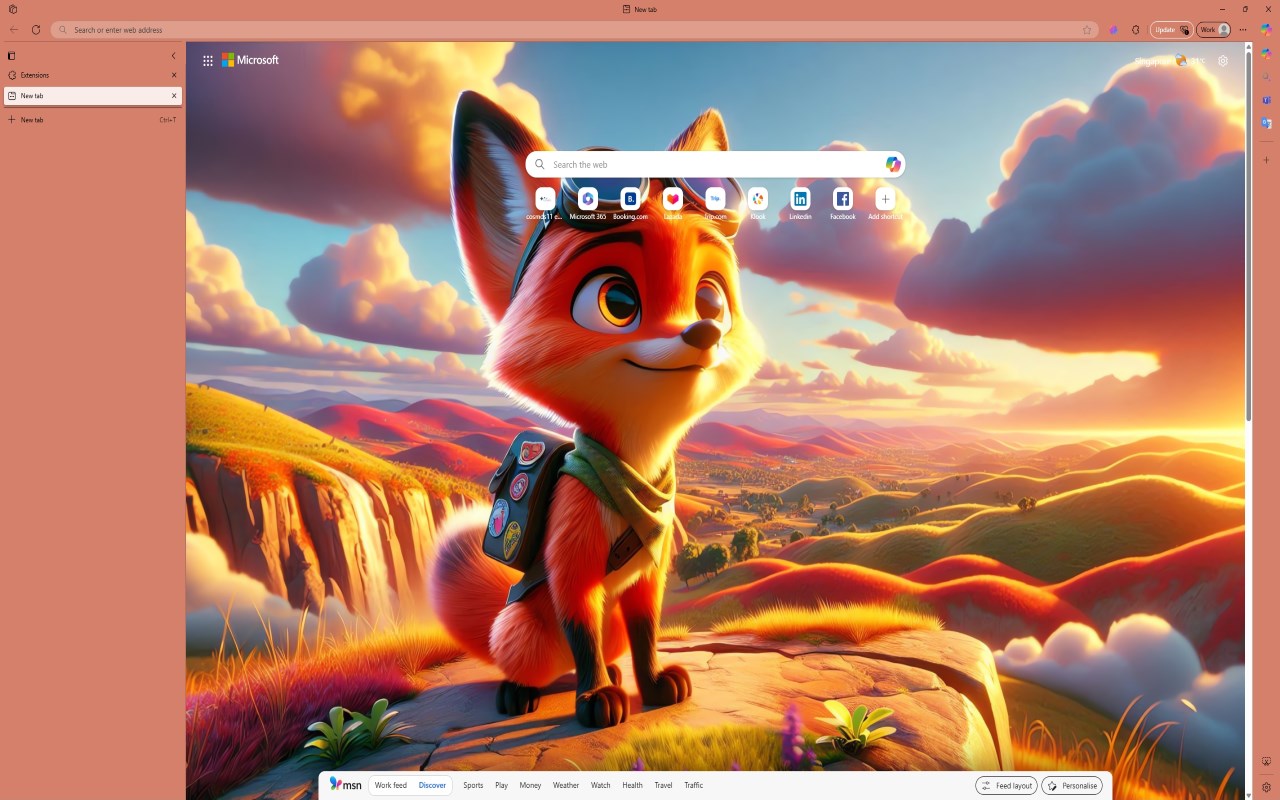Open the Weather feed tab
This screenshot has width=1280, height=800.
coord(566,785)
